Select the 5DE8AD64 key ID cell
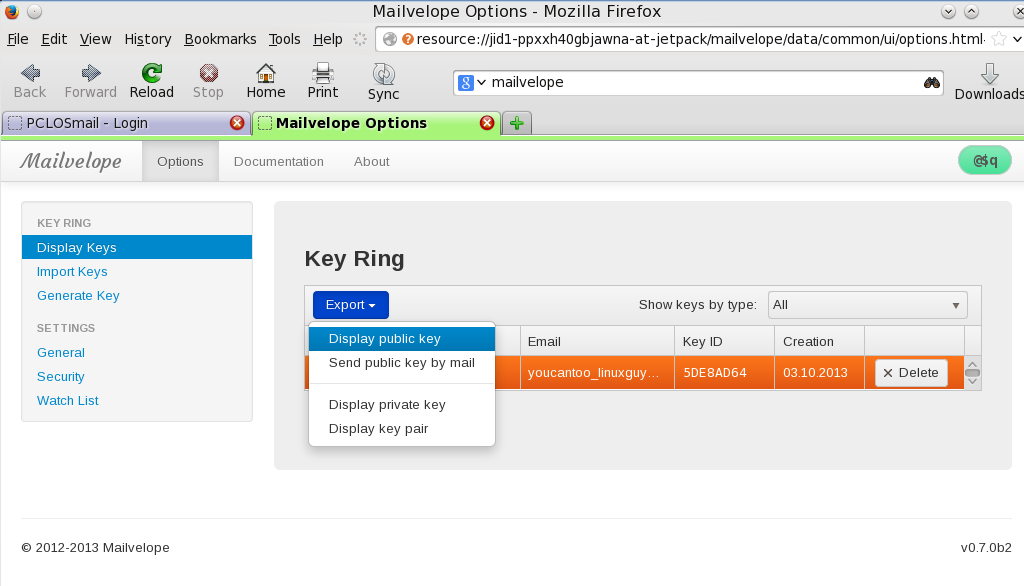This screenshot has height=586, width=1024. (x=724, y=373)
